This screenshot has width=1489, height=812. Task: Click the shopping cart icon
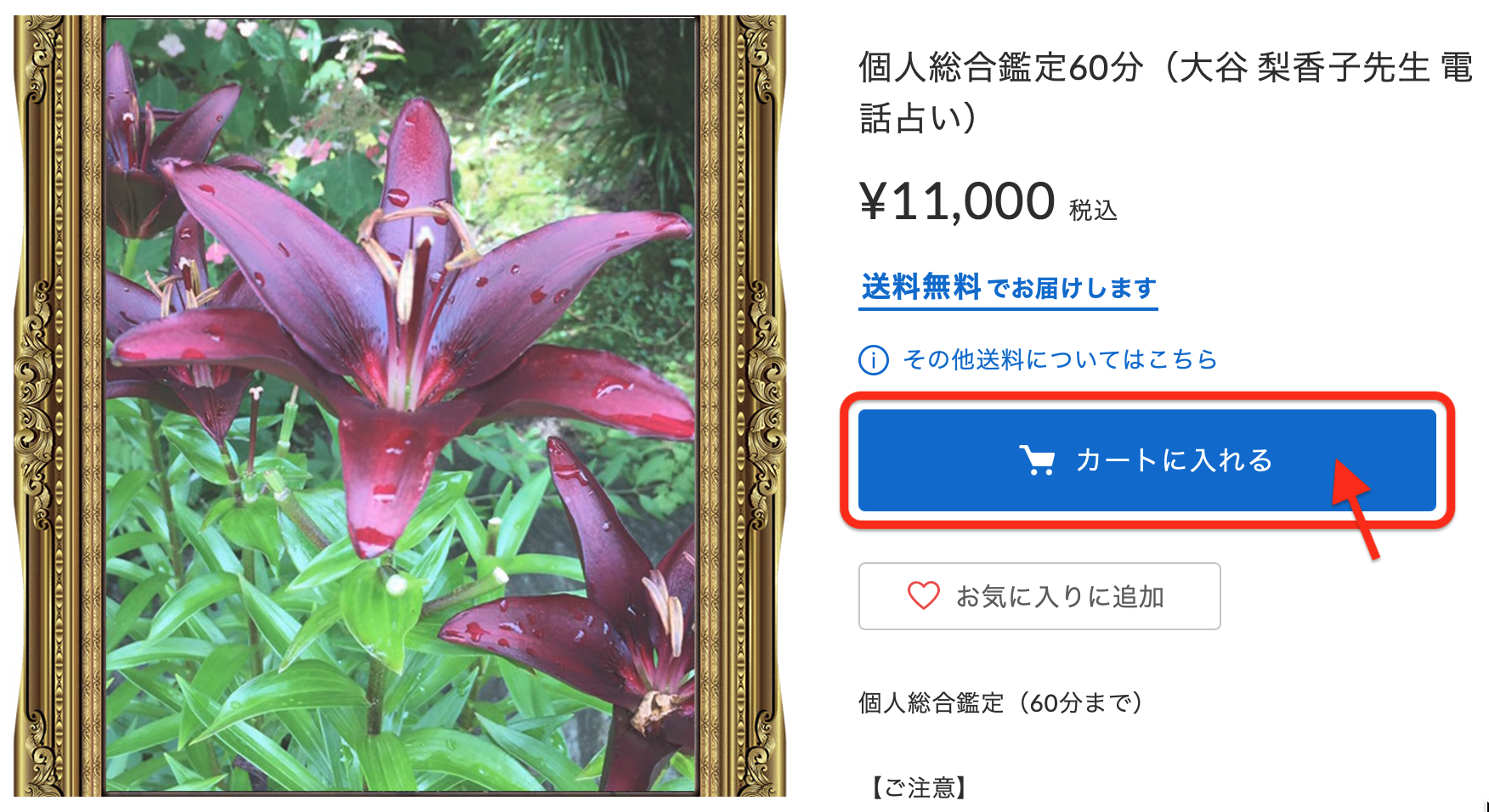point(1037,460)
